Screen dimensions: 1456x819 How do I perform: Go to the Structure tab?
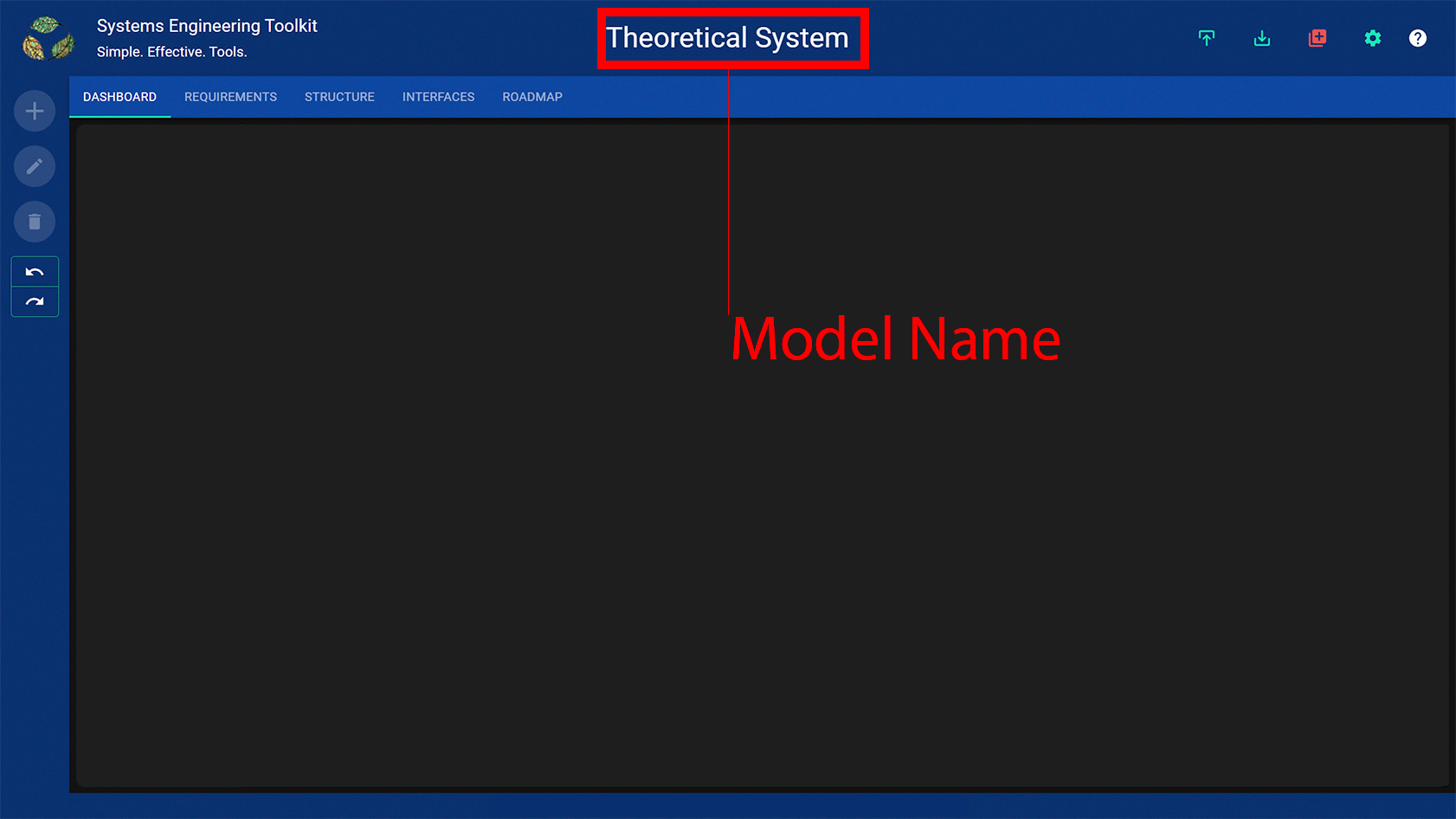(x=339, y=97)
